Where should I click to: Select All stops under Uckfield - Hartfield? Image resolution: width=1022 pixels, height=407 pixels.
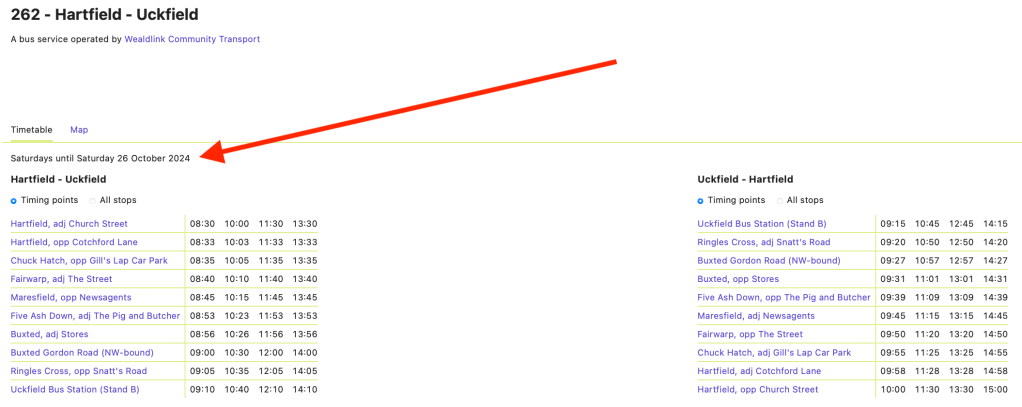779,201
